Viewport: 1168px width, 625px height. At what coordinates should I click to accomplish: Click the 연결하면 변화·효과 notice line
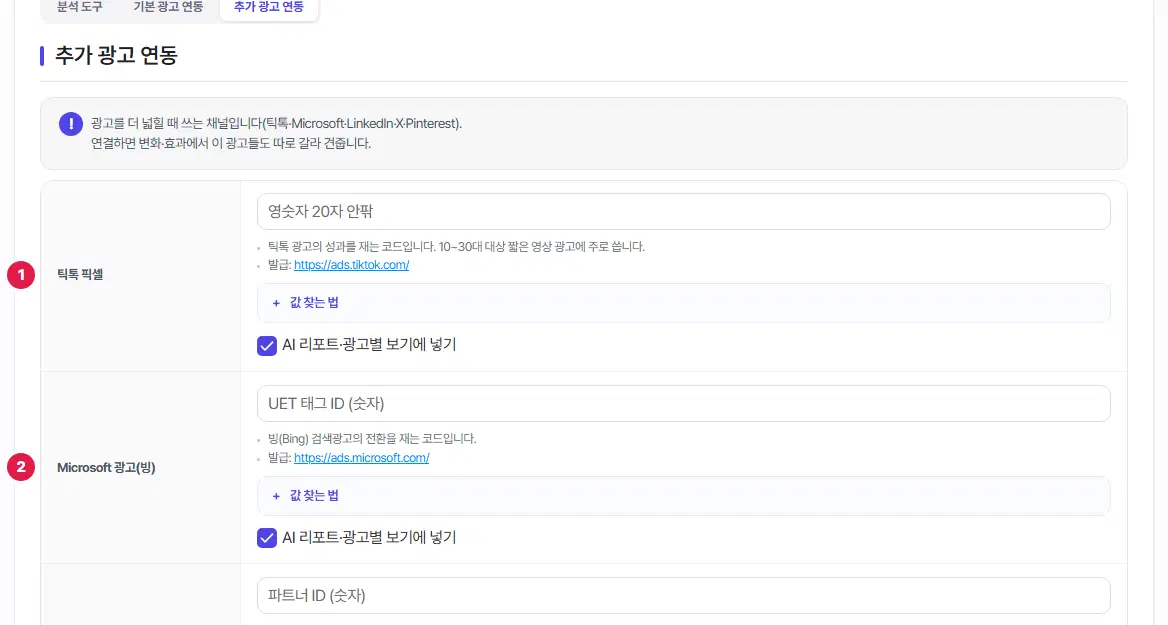(231, 143)
